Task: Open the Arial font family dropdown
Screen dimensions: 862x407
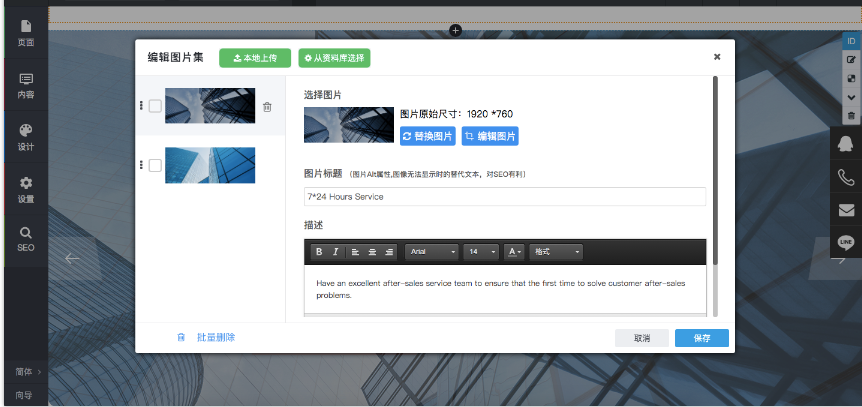Action: pos(432,252)
